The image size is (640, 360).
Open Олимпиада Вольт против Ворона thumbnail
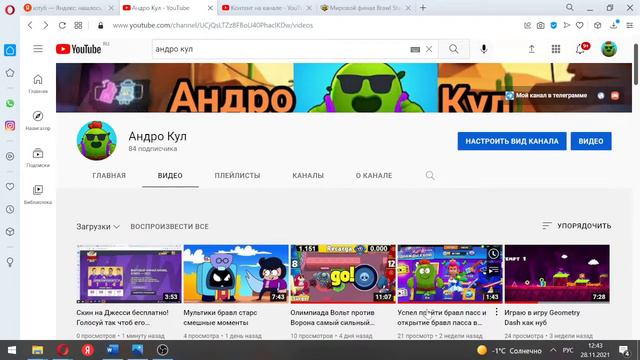pos(343,274)
